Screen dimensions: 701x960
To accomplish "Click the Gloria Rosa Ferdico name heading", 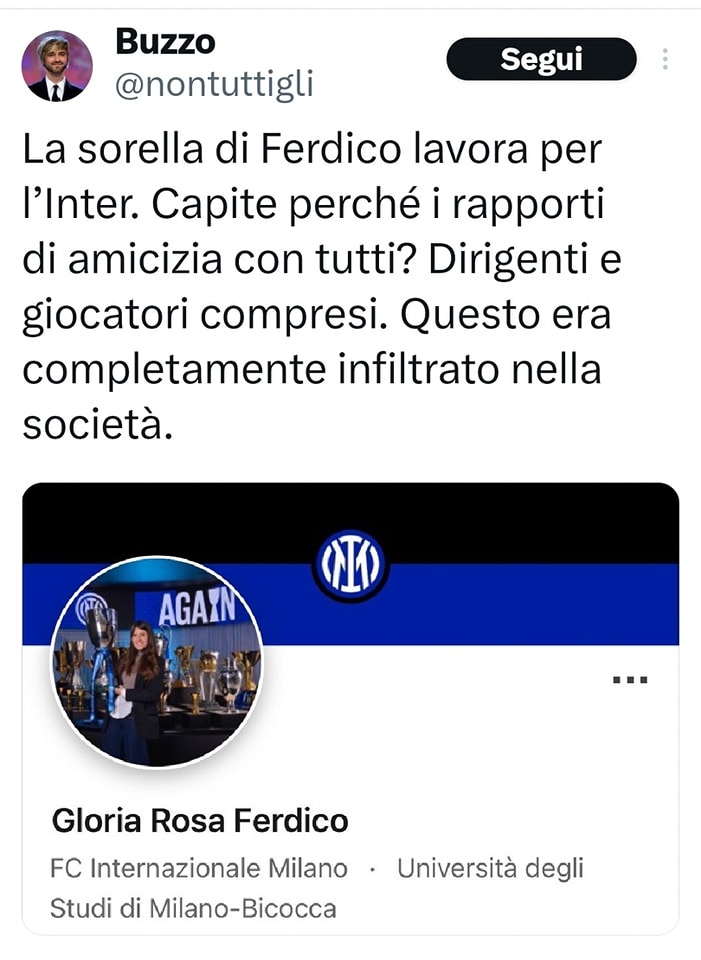I will 200,820.
